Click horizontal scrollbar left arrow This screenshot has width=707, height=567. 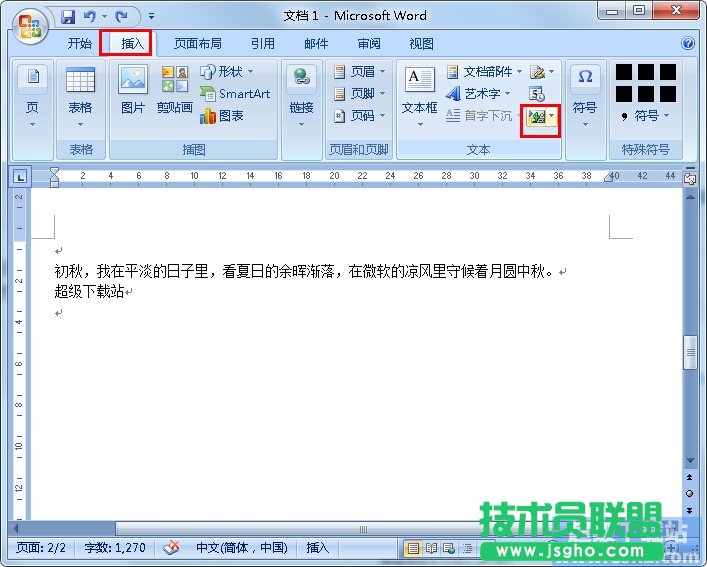pyautogui.click(x=17, y=529)
